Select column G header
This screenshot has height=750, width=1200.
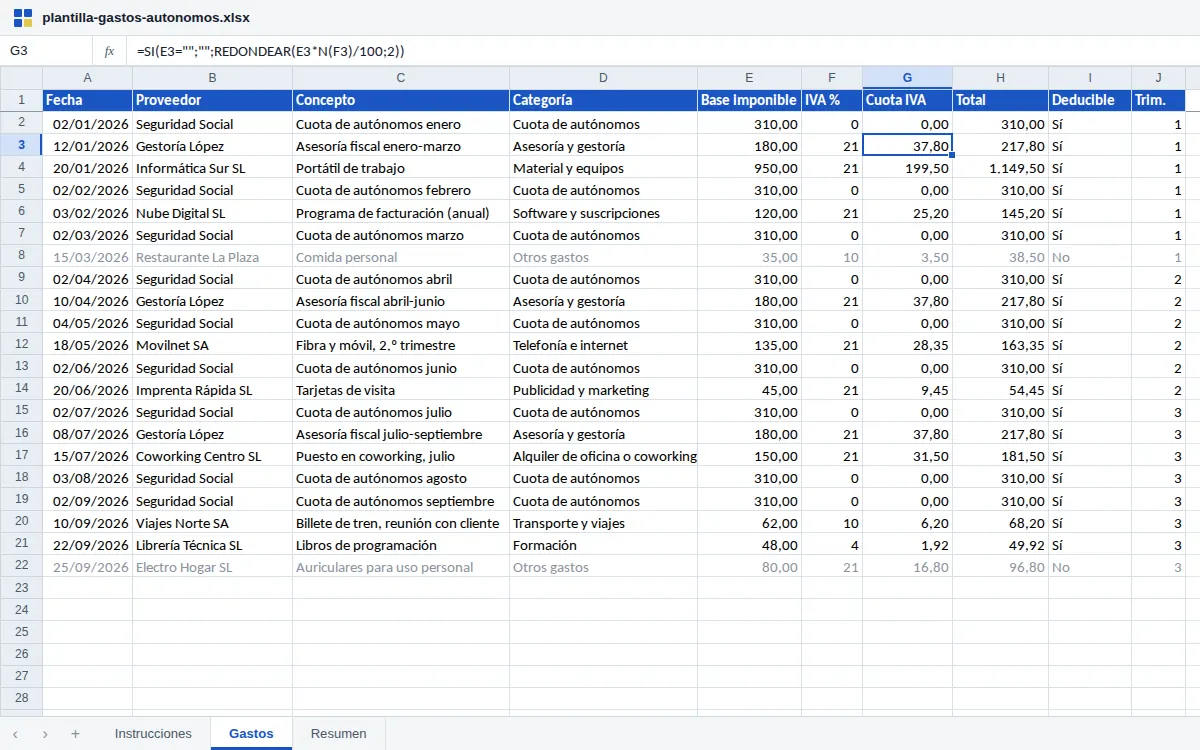908,78
